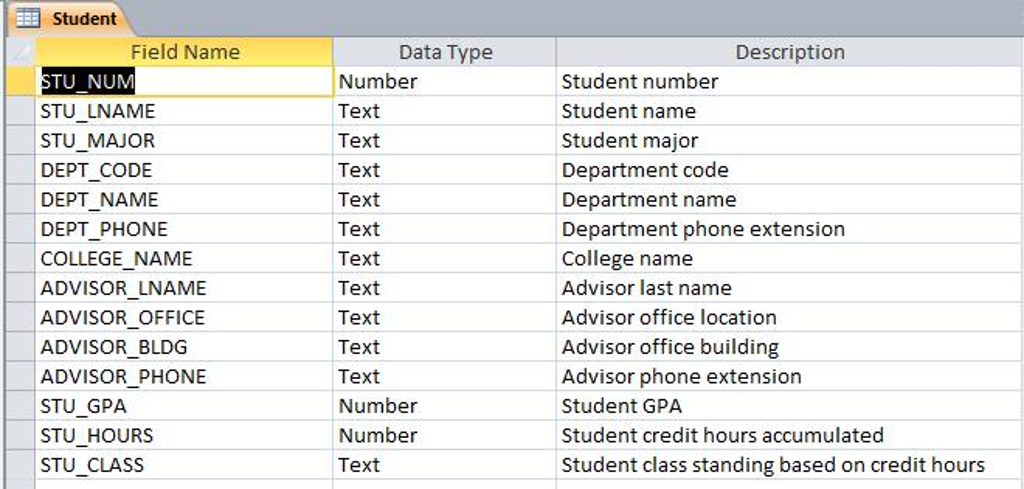Click the Description column header
Screen dimensions: 1024x489
[x=790, y=52]
